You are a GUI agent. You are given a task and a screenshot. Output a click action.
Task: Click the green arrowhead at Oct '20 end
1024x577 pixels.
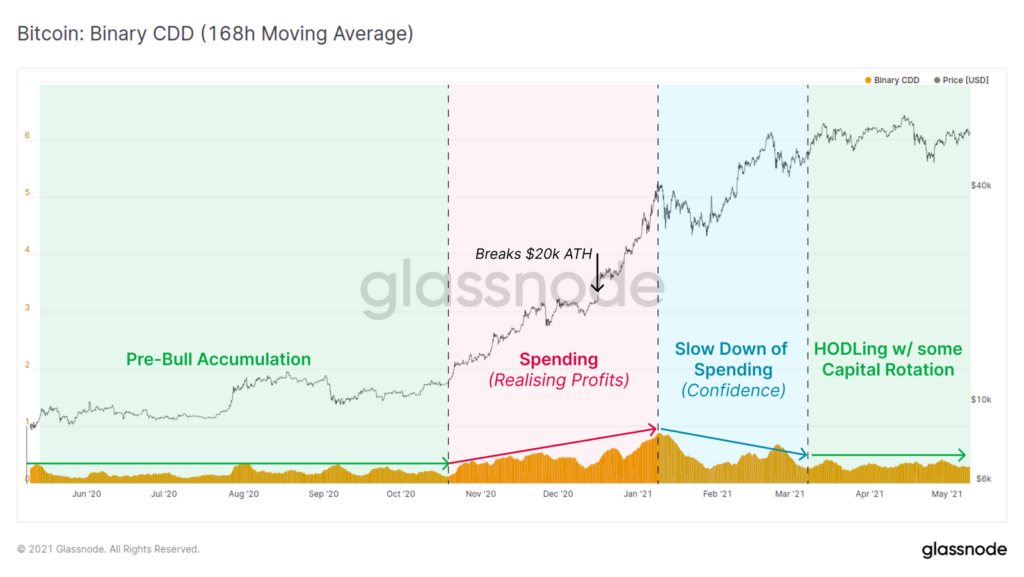point(445,464)
